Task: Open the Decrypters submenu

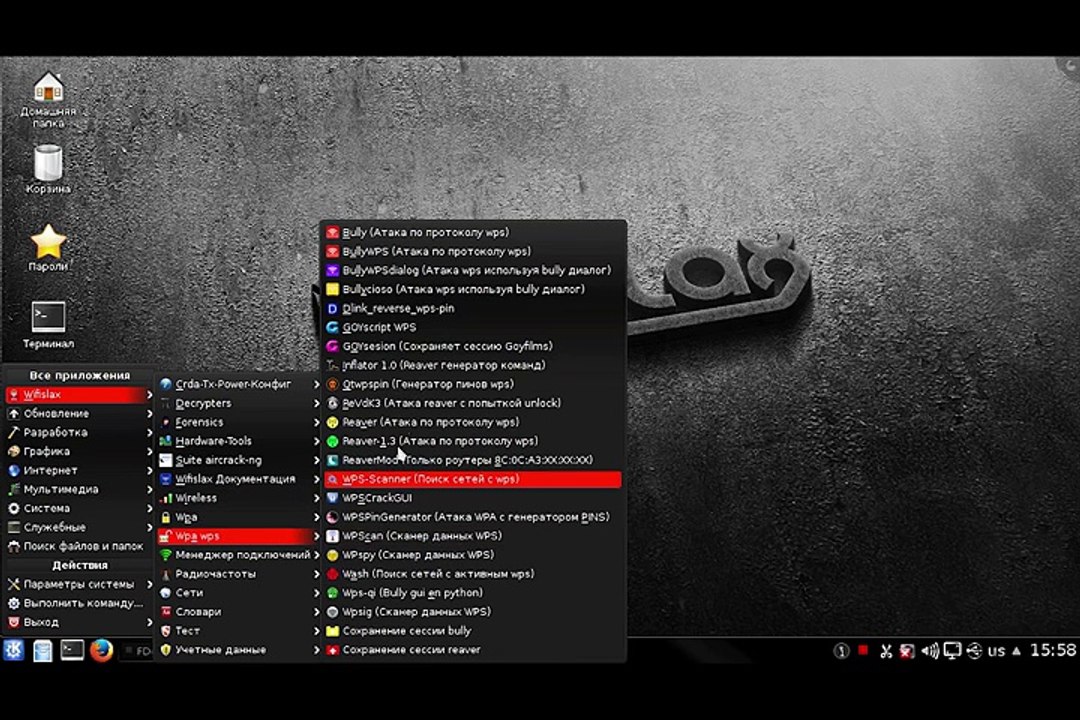Action: point(239,403)
